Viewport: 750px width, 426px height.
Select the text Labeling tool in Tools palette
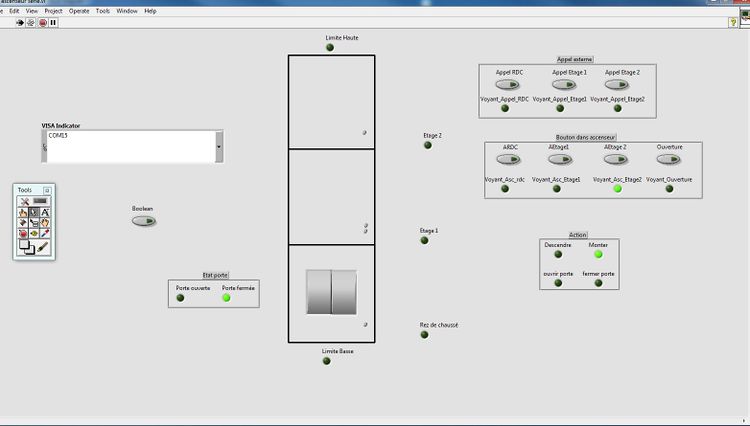click(45, 211)
